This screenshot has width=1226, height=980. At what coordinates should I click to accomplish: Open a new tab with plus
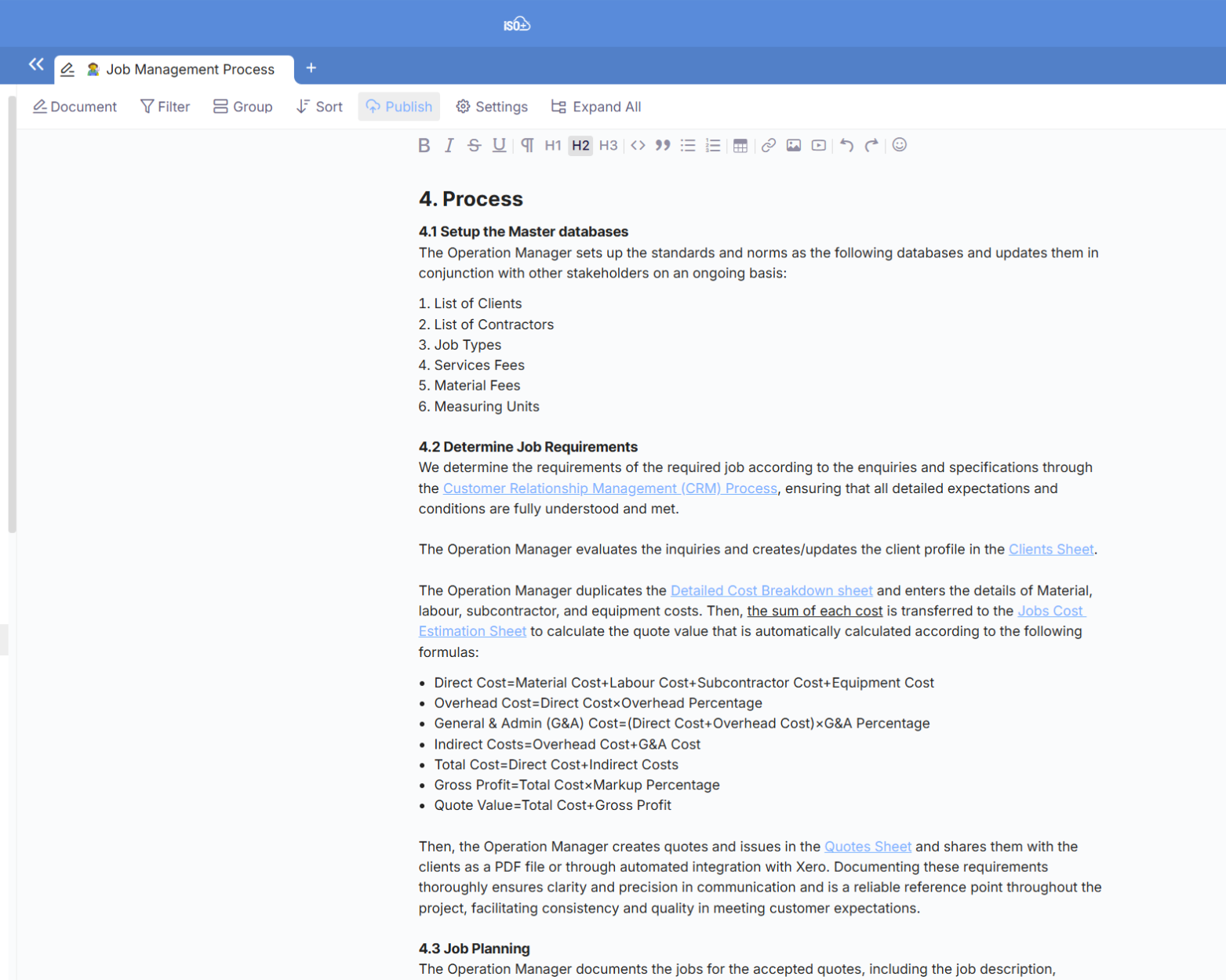pyautogui.click(x=311, y=68)
